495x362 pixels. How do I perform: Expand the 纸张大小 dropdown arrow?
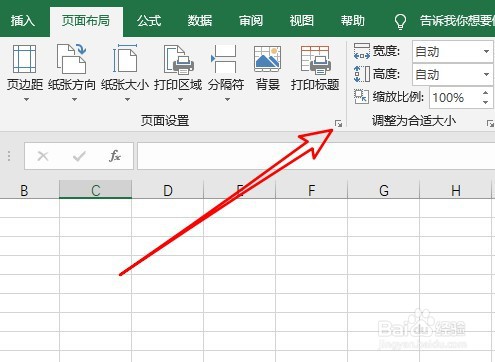pos(127,99)
